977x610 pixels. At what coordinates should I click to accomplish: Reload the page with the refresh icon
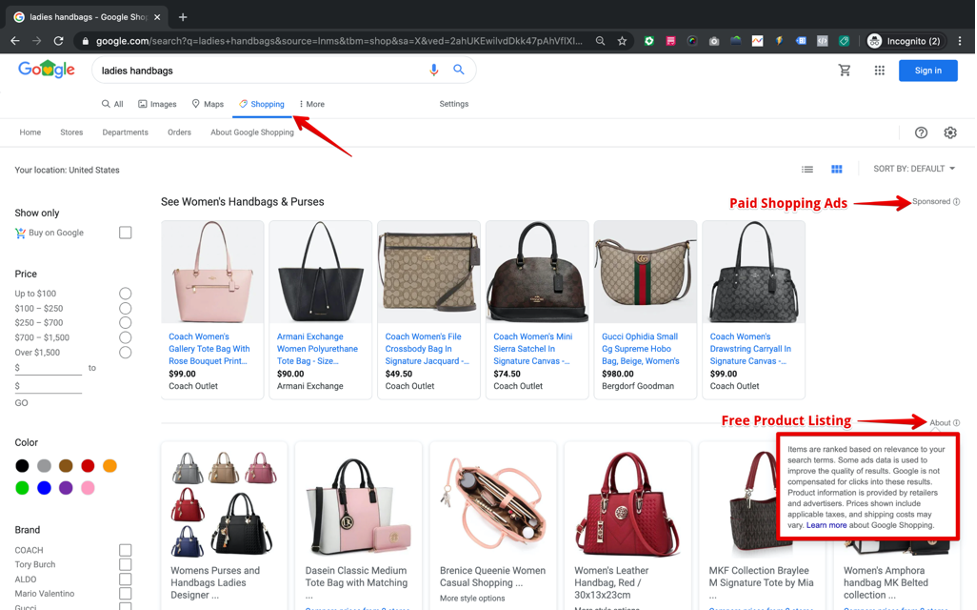[59, 41]
